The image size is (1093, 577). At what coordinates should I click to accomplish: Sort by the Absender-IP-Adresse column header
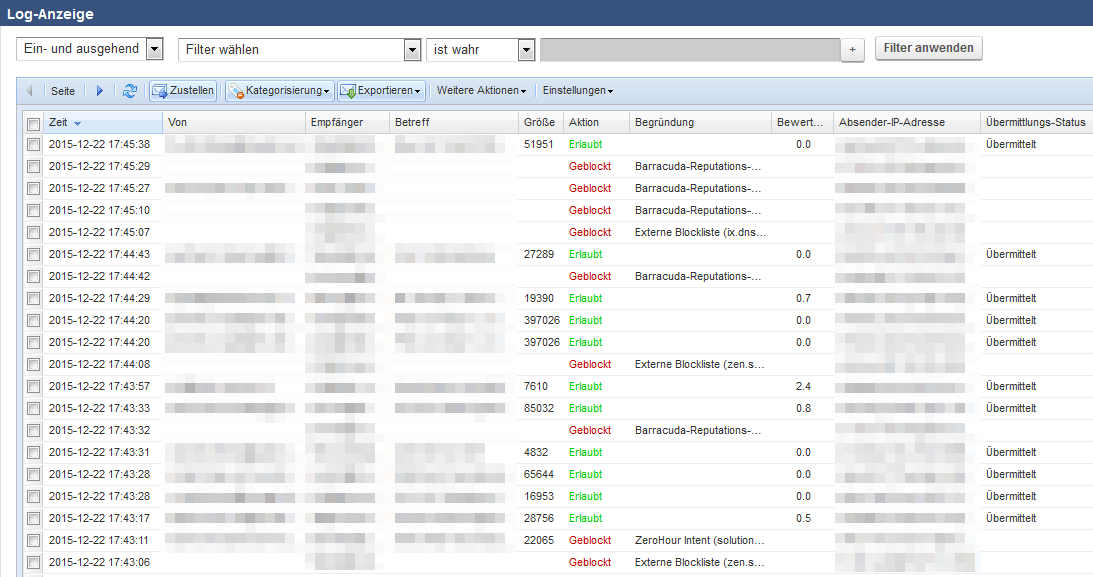[x=904, y=123]
